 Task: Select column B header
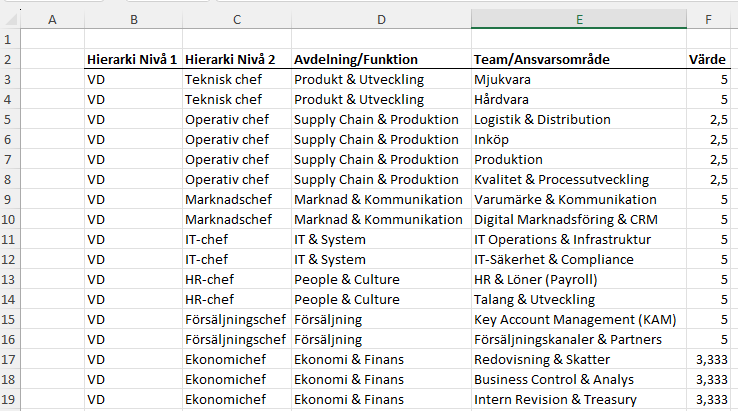click(133, 20)
